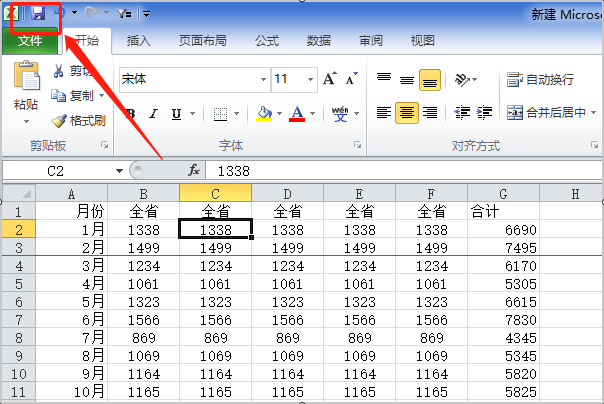Select row 5 header

19,284
